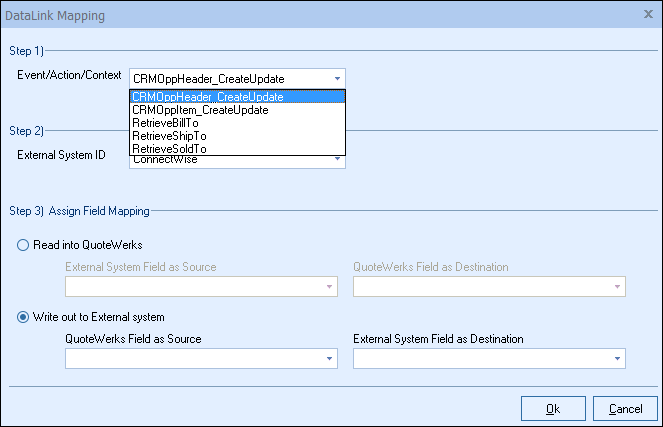The width and height of the screenshot is (663, 427).
Task: Expand External System Field as Destination arrow
Action: pos(617,359)
